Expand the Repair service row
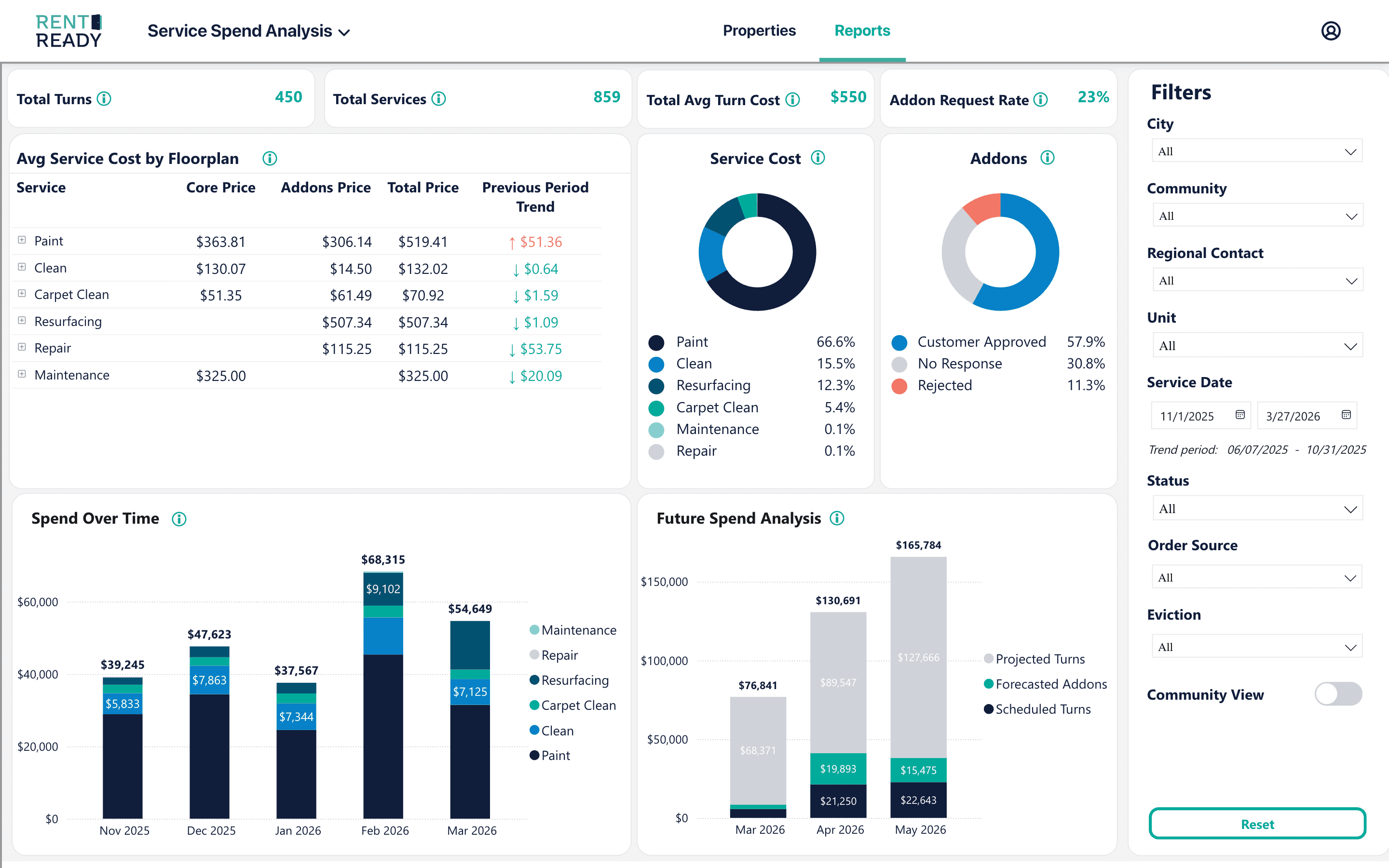1389x868 pixels. [22, 347]
